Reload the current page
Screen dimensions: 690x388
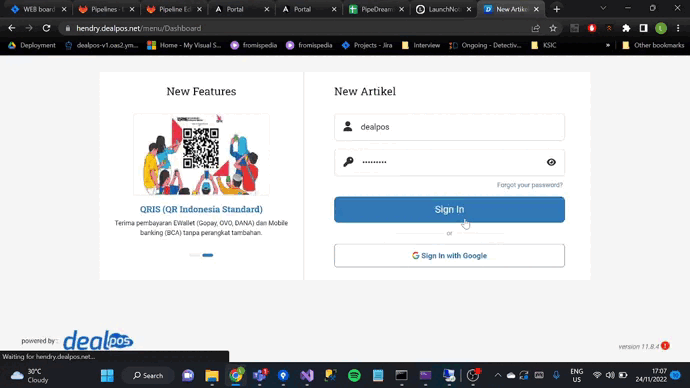[x=46, y=28]
